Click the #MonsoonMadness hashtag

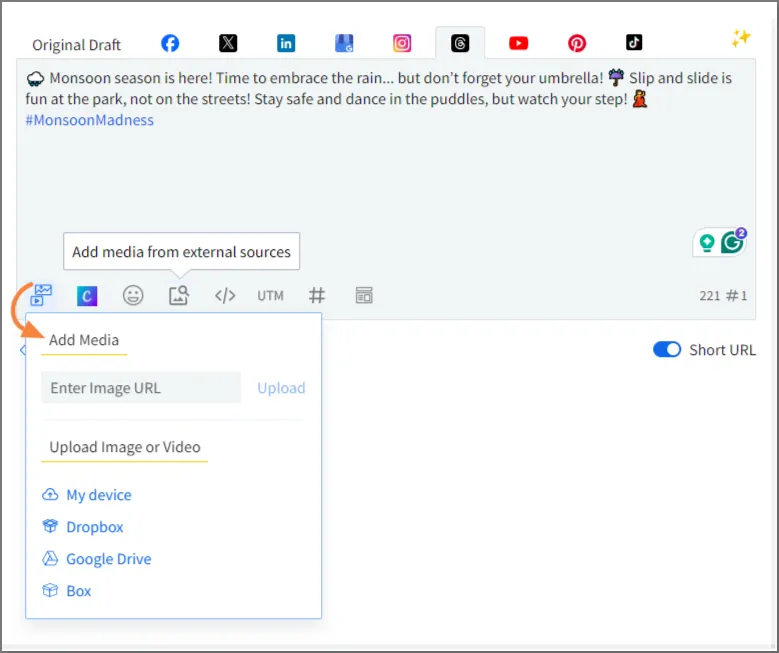(x=89, y=120)
